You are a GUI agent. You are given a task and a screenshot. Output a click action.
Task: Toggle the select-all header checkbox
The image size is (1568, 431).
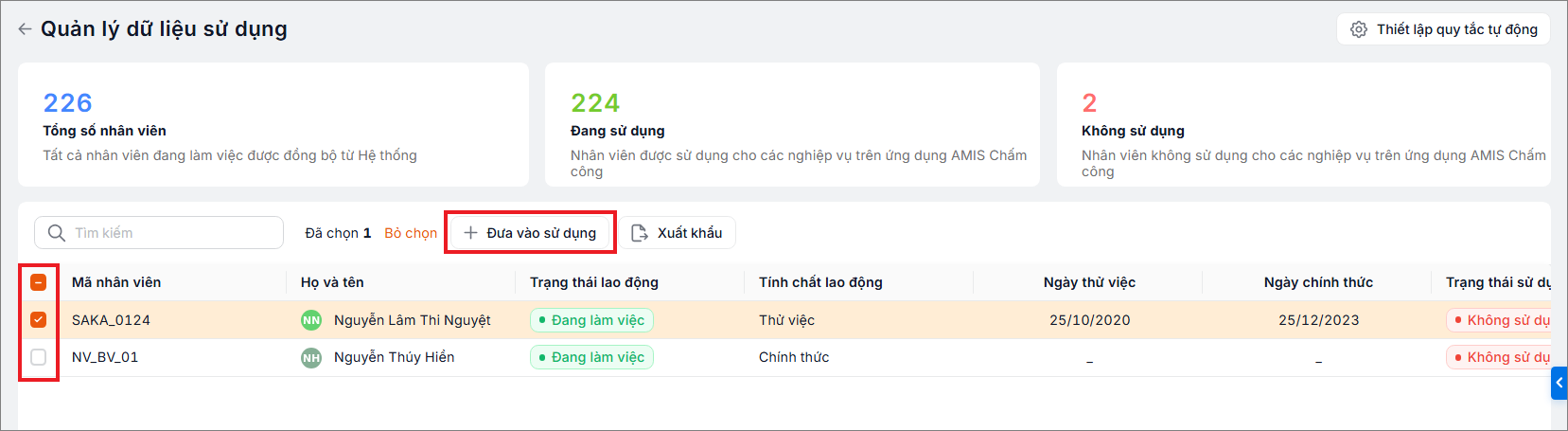coord(39,282)
